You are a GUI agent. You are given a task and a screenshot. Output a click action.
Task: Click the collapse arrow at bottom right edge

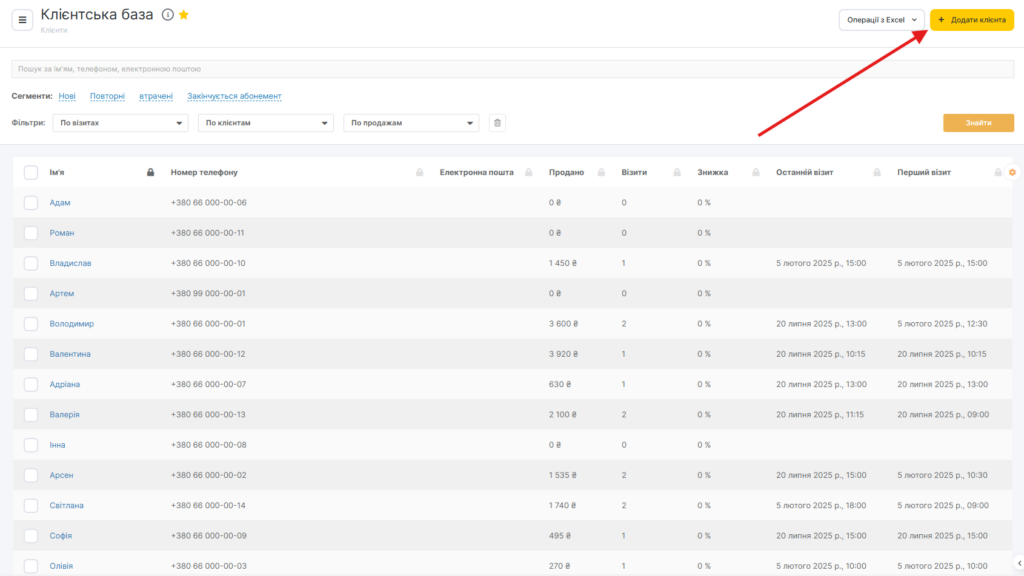[1018, 562]
